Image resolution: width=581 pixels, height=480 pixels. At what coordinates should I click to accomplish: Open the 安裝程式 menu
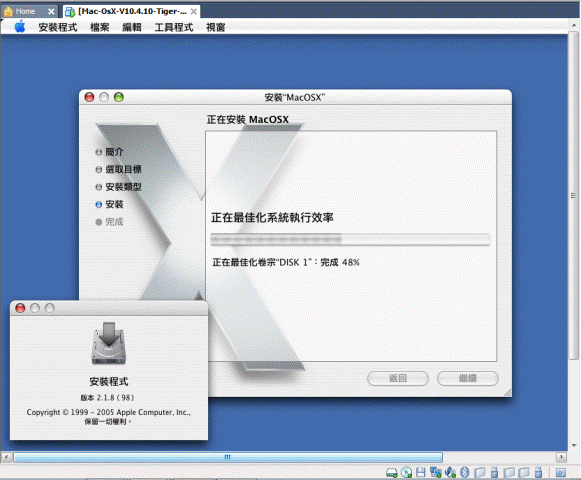[58, 27]
